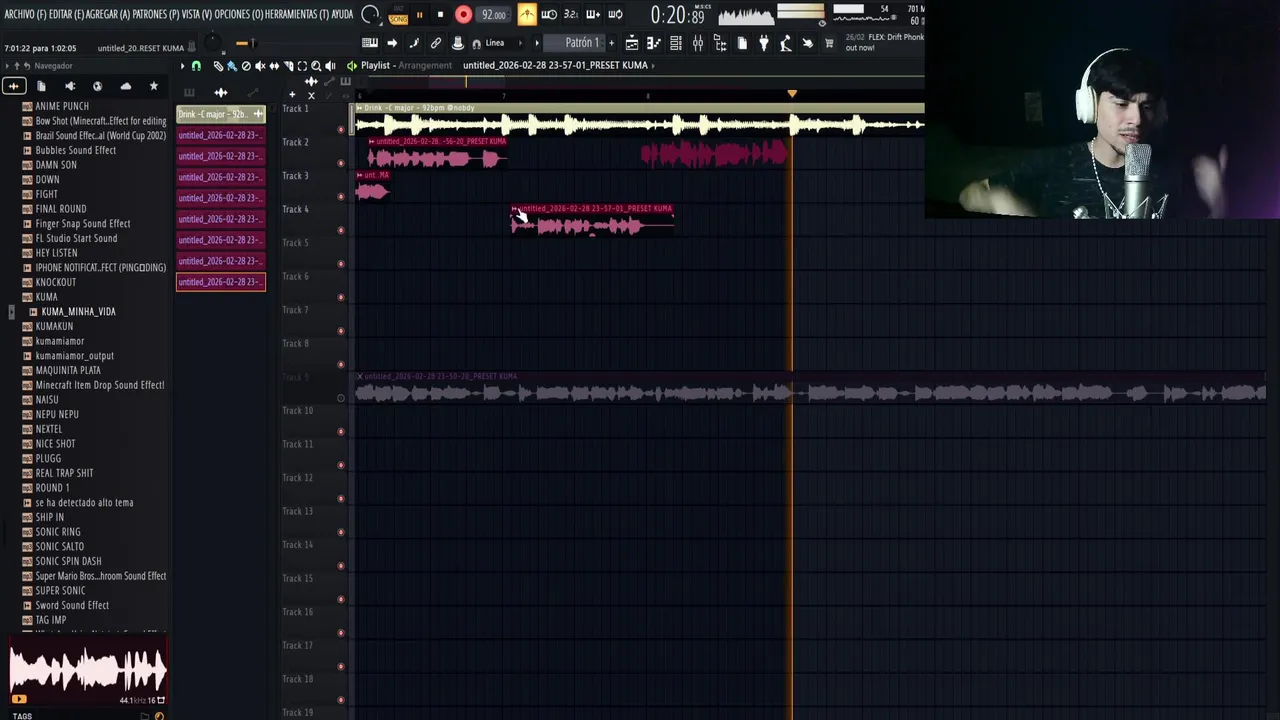The width and height of the screenshot is (1280, 720).
Task: Select the Playback speaker tool in playlist
Action: click(330, 66)
